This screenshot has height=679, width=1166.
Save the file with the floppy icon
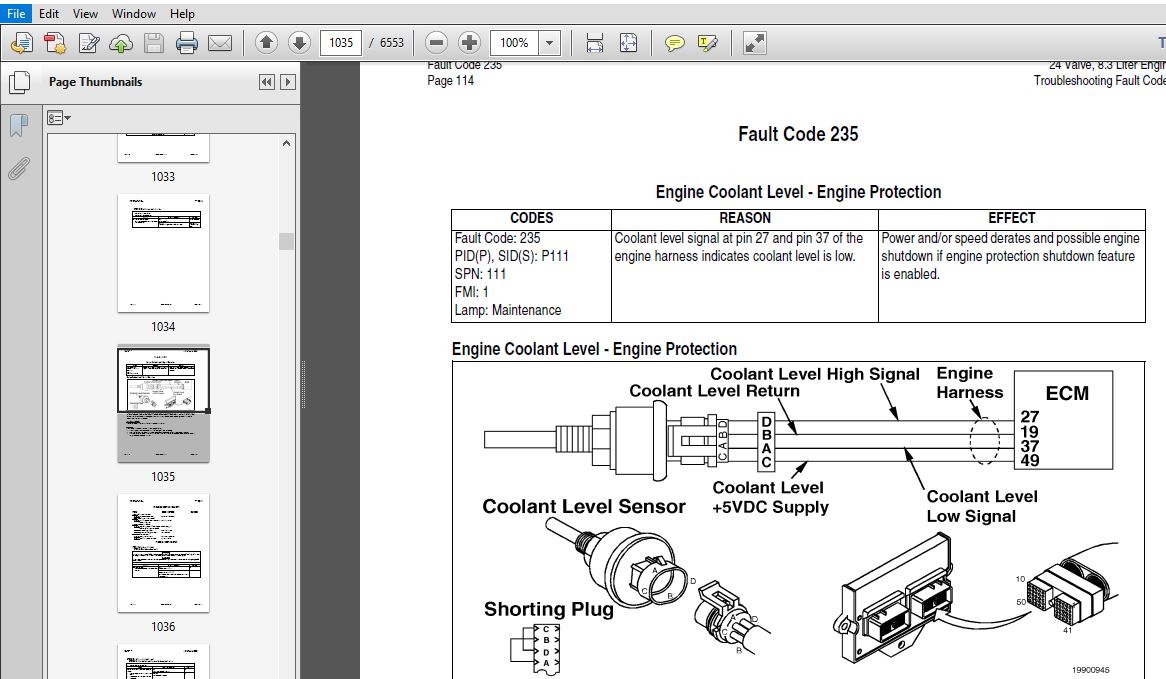click(154, 43)
